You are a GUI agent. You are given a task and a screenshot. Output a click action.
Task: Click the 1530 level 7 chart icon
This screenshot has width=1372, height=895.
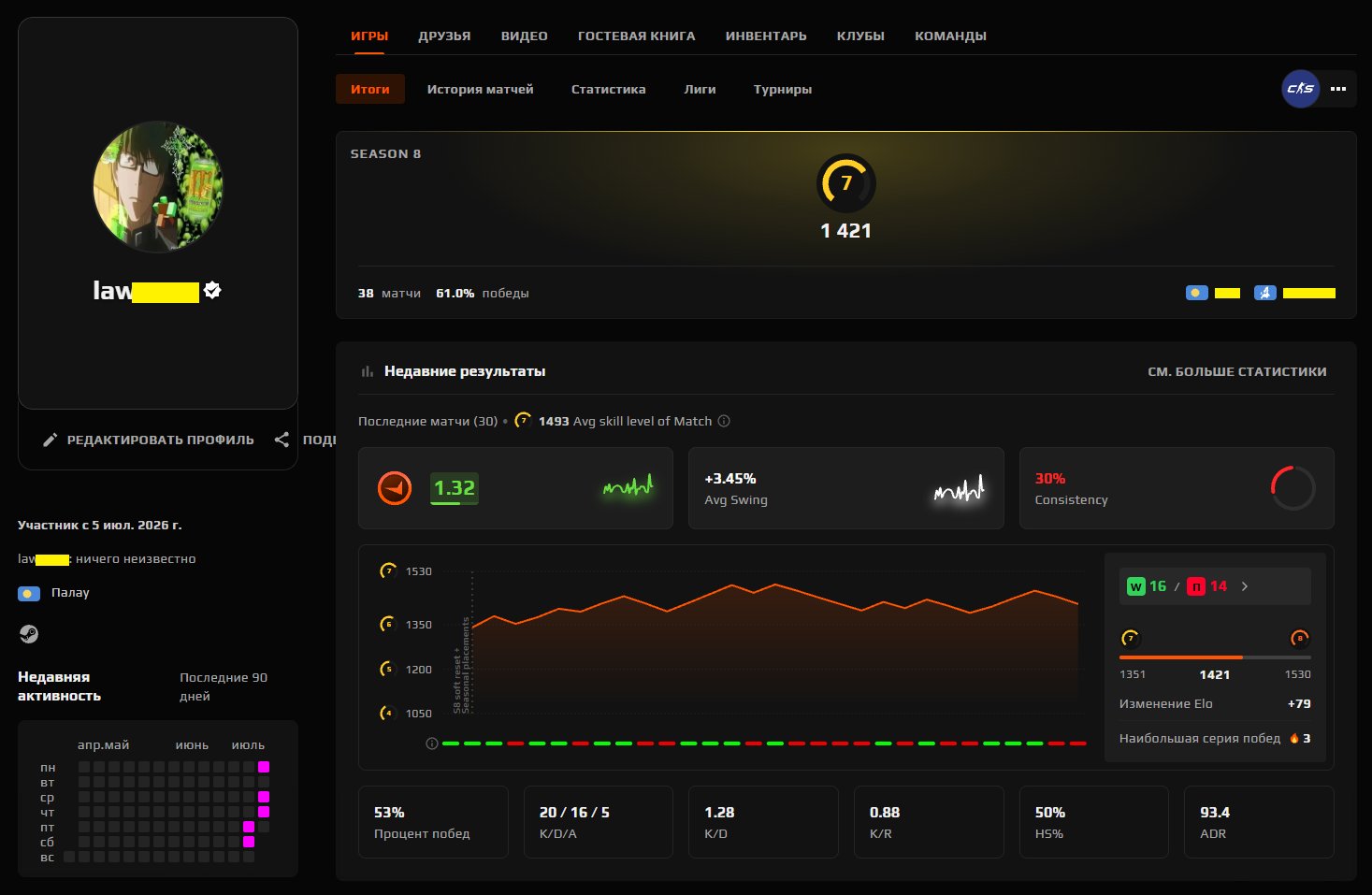[x=388, y=570]
